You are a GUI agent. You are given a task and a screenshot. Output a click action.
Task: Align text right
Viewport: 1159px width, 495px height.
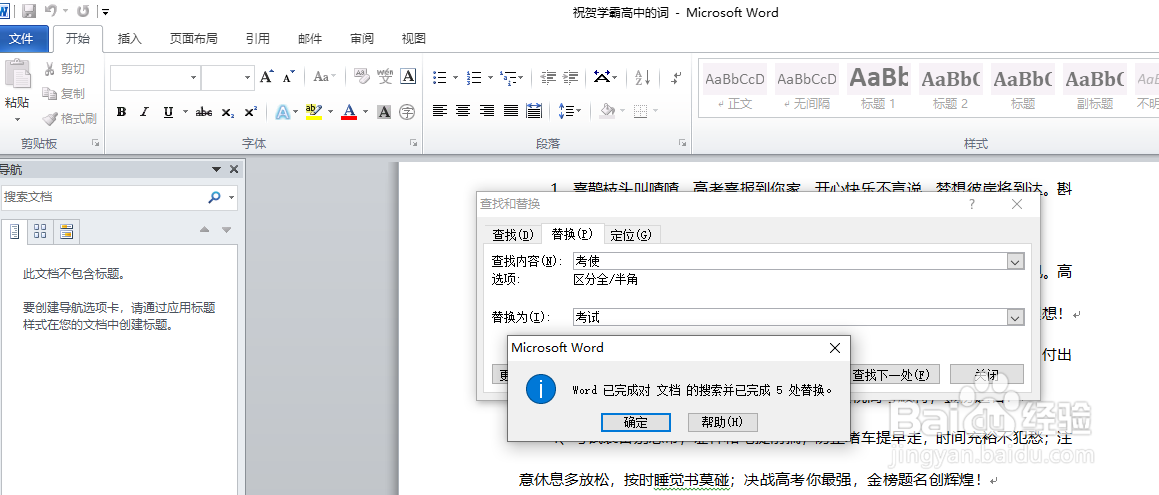coord(486,111)
